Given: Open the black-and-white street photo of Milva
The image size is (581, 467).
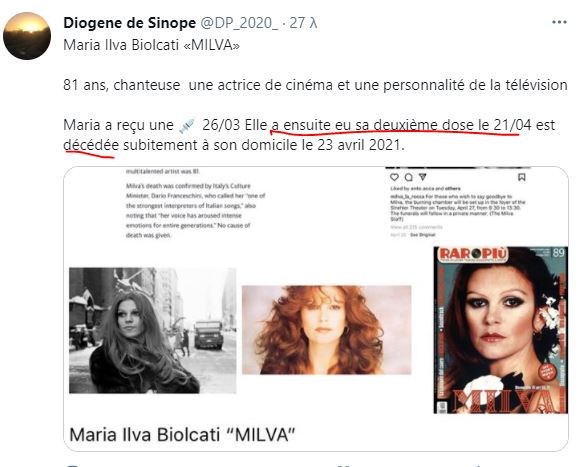Looking at the screenshot, I should pos(153,330).
